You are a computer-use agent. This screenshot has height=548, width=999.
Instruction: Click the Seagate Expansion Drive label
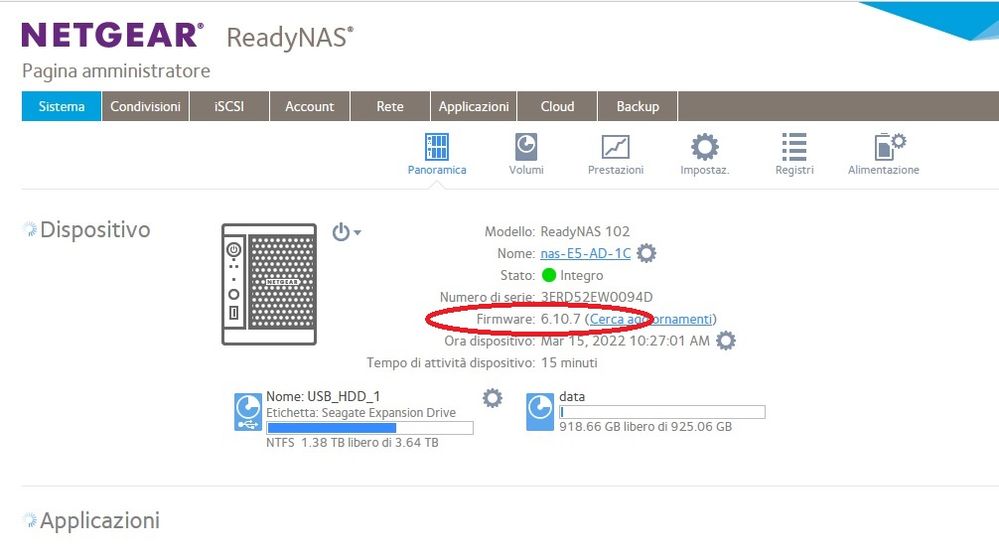click(389, 412)
